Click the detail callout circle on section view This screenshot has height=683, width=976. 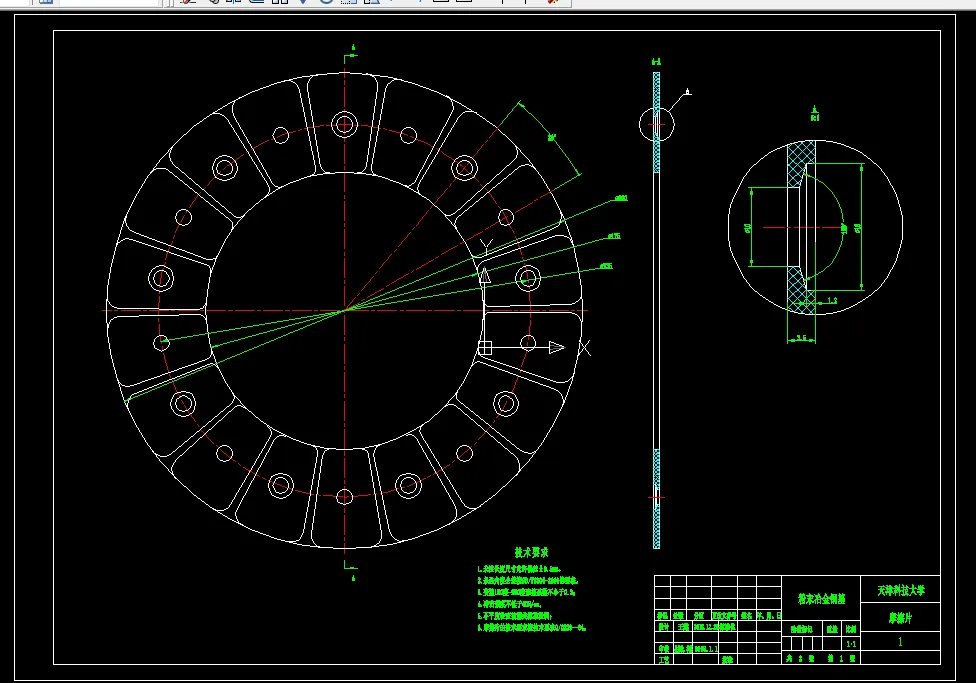(x=656, y=125)
